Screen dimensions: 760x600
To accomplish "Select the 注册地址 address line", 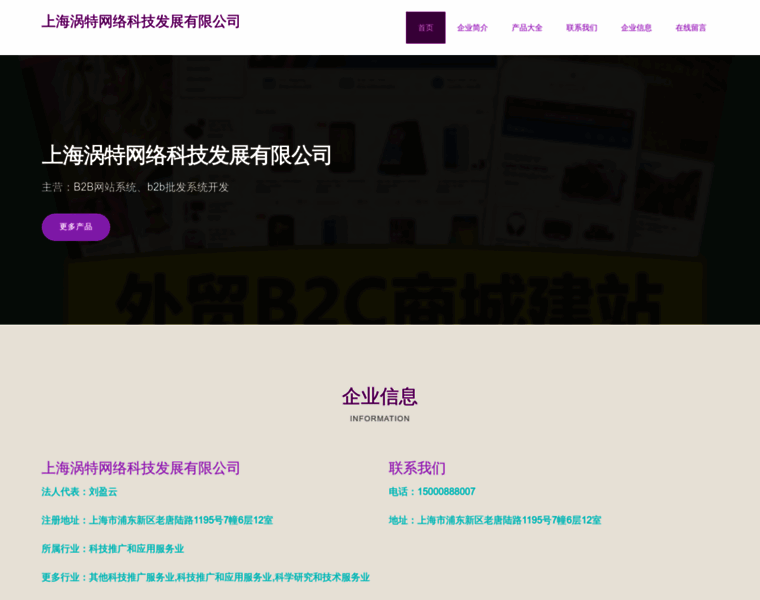I will coord(157,520).
